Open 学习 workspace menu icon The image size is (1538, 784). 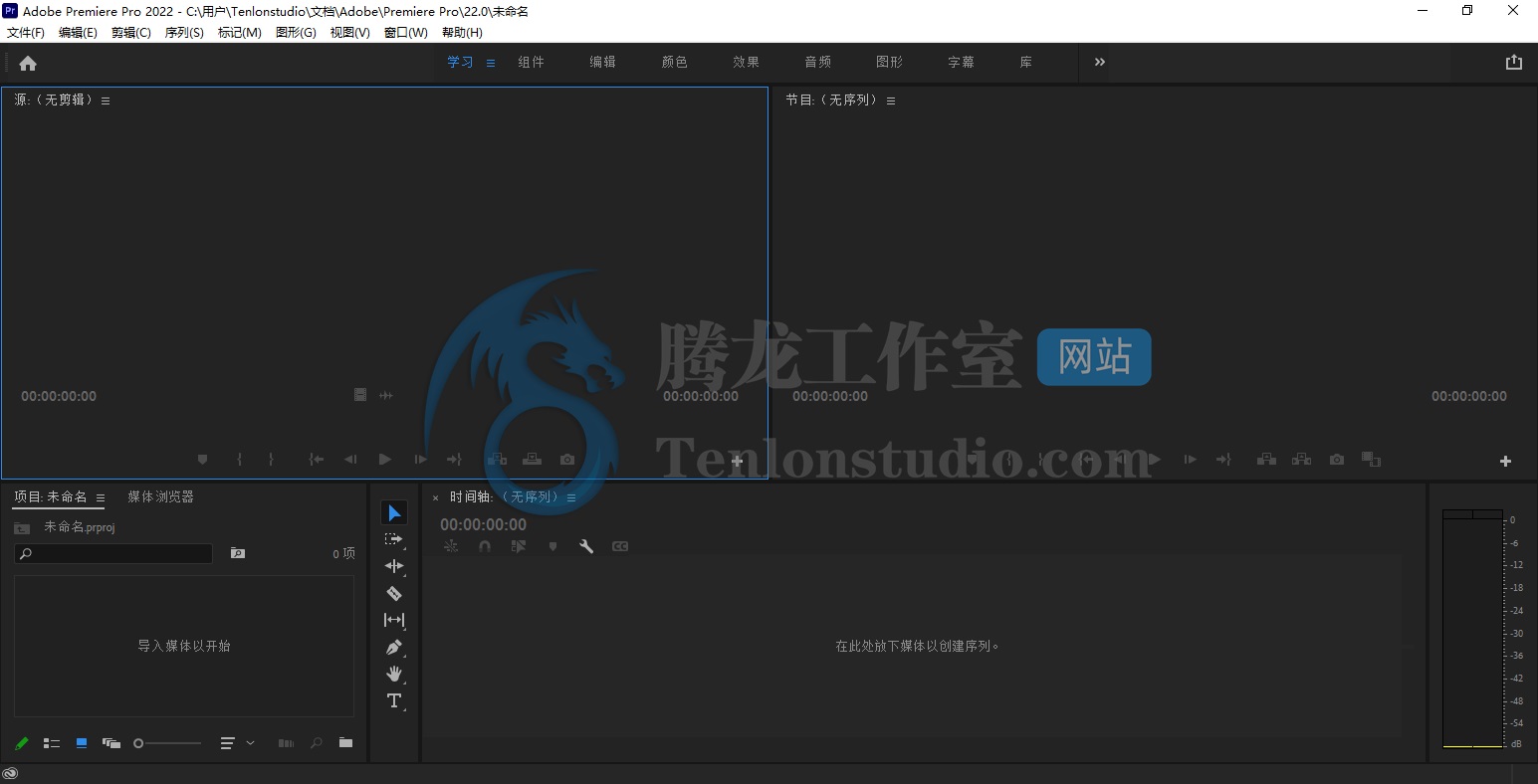point(491,63)
